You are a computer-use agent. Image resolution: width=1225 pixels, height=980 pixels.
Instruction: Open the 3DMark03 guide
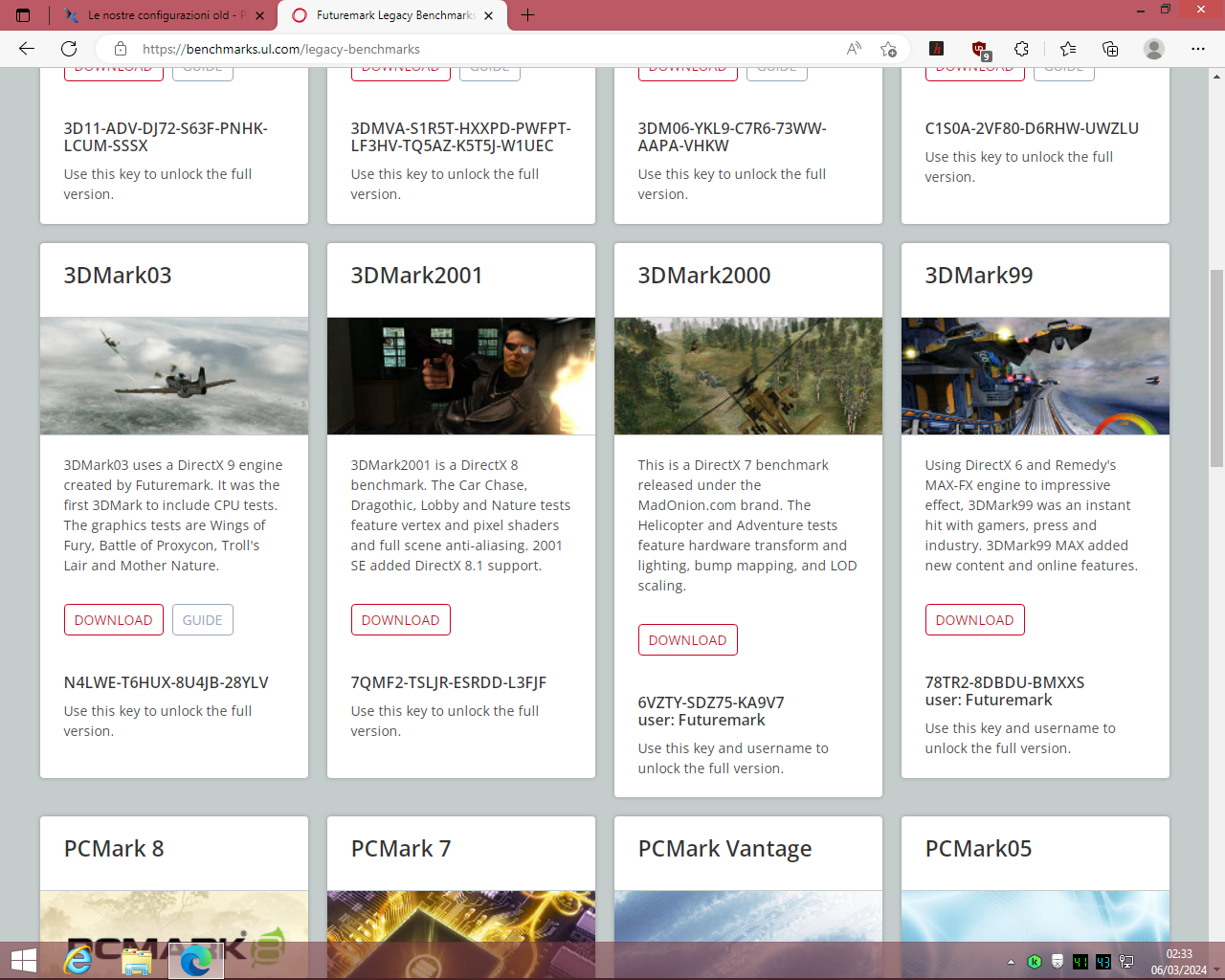click(202, 620)
